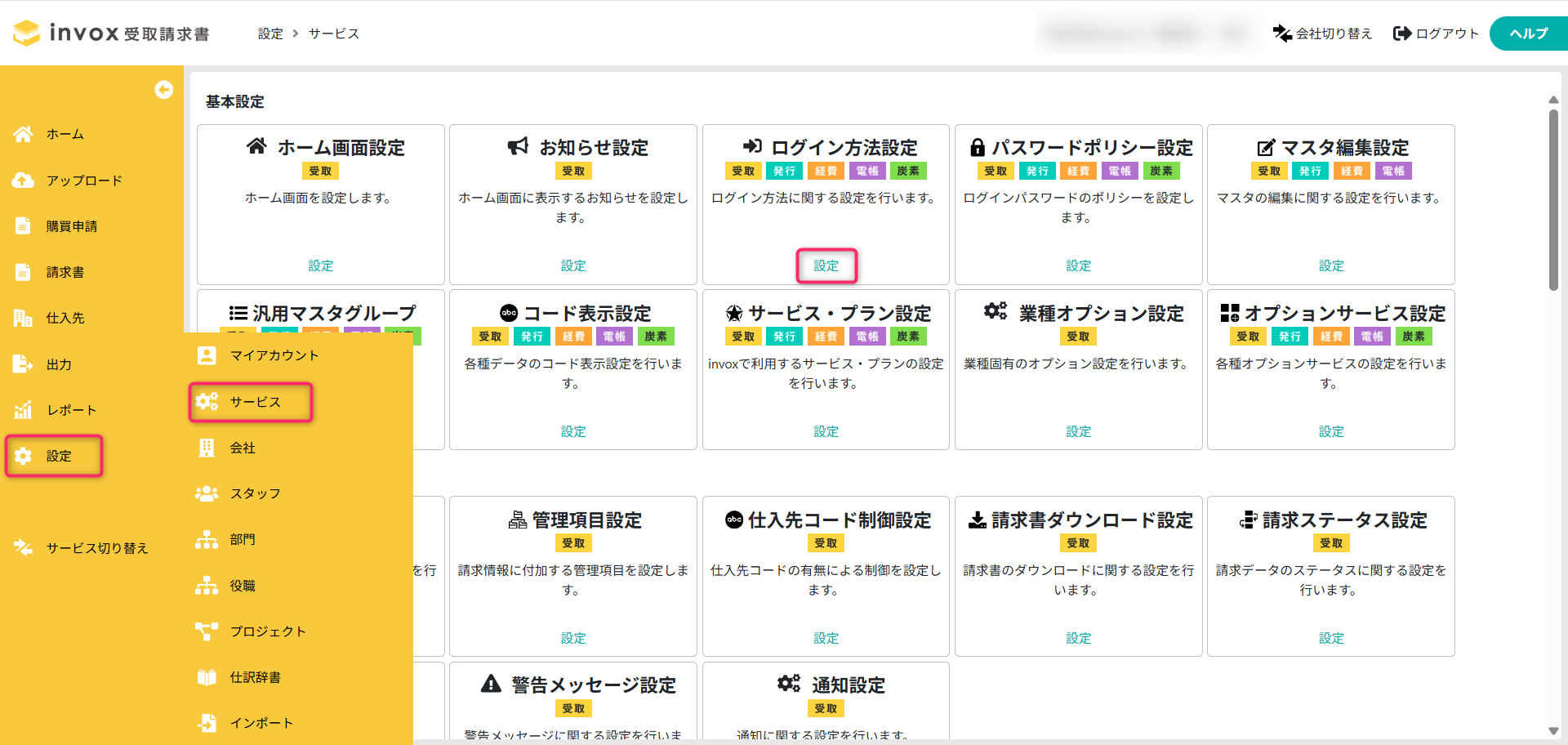Image resolution: width=1568 pixels, height=745 pixels.
Task: Click 設定 breadcrumb in the header
Action: coord(270,33)
